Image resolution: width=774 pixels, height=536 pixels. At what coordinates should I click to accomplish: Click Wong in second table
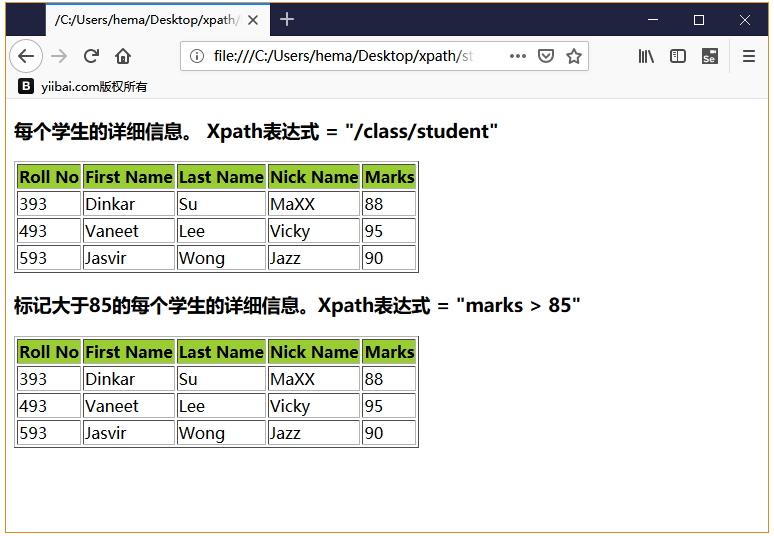[221, 433]
